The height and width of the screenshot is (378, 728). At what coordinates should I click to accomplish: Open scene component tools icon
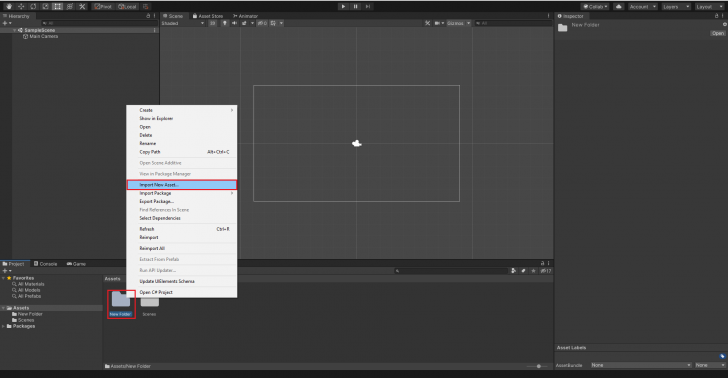pyautogui.click(x=428, y=23)
